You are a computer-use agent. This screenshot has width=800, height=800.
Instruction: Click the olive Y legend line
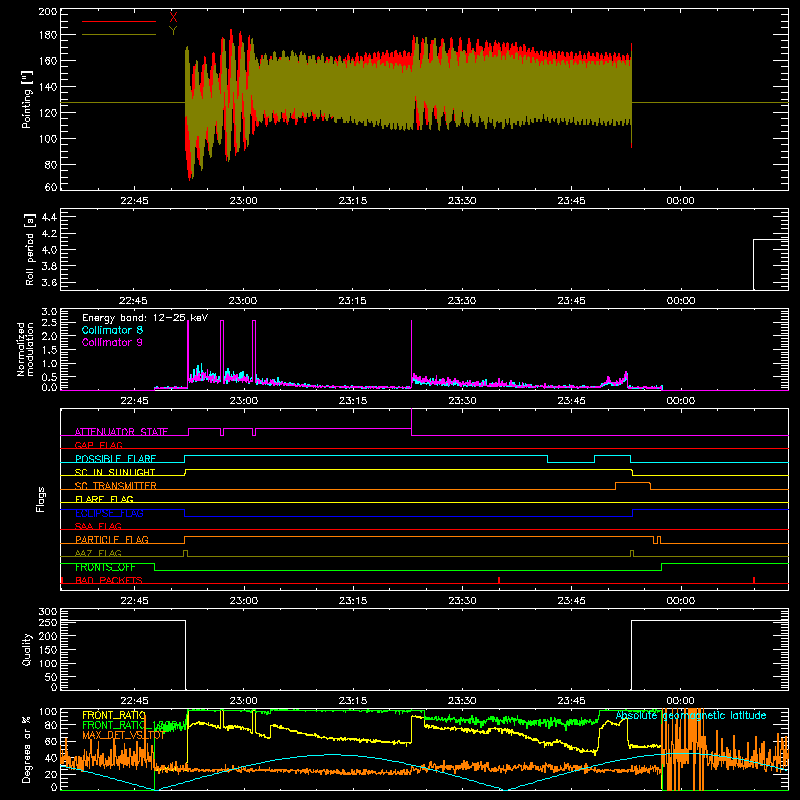click(x=119, y=35)
